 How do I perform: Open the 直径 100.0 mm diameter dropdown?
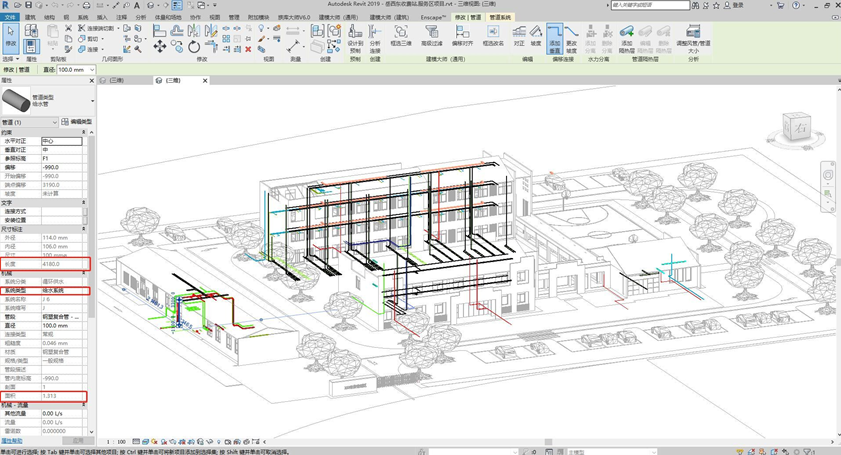90,70
